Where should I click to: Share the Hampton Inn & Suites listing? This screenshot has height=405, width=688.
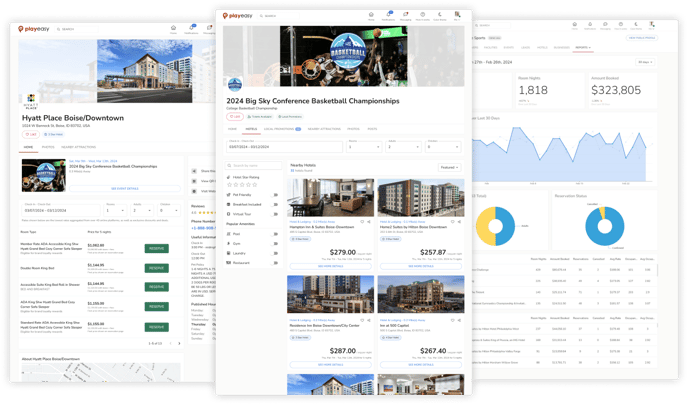pyautogui.click(x=369, y=222)
